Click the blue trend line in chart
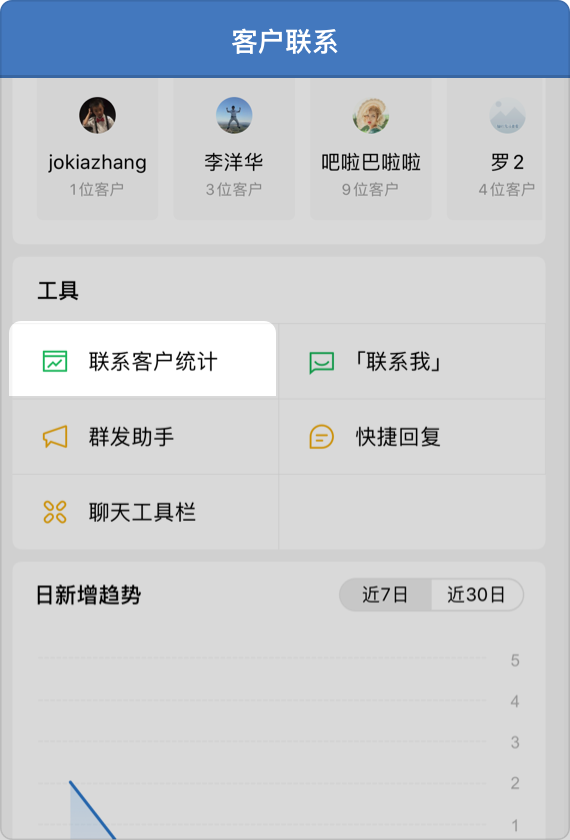This screenshot has width=570, height=840. [x=92, y=810]
